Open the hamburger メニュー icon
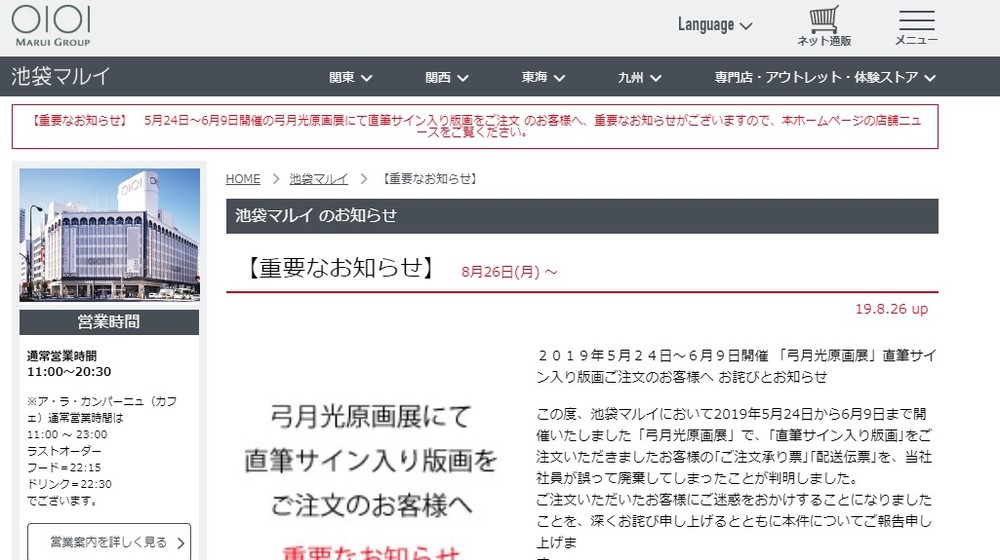Image resolution: width=1000 pixels, height=560 pixels. click(916, 27)
